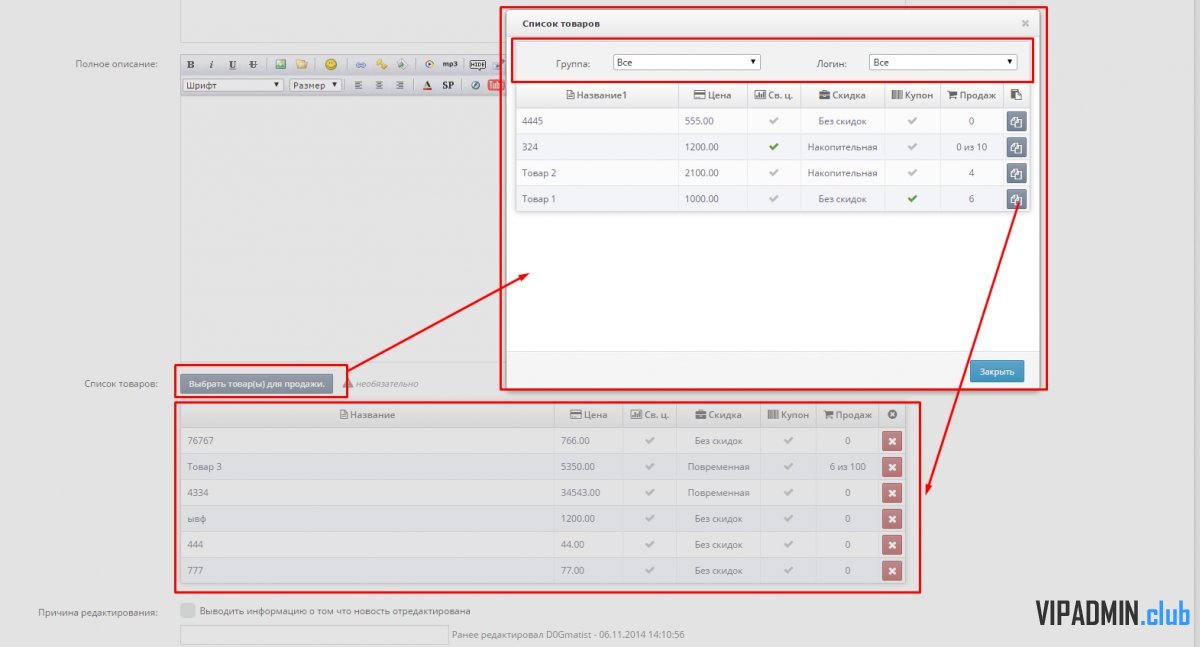Image resolution: width=1200 pixels, height=647 pixels.
Task: Copy product 4445 with its add icon
Action: [1016, 122]
